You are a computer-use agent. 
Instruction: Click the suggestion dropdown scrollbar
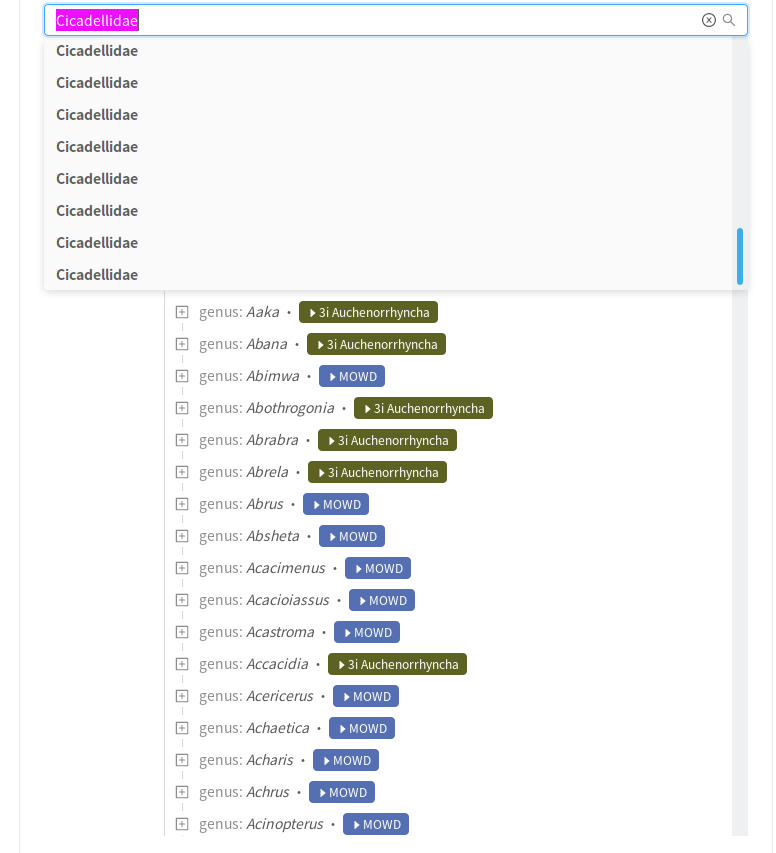click(739, 256)
